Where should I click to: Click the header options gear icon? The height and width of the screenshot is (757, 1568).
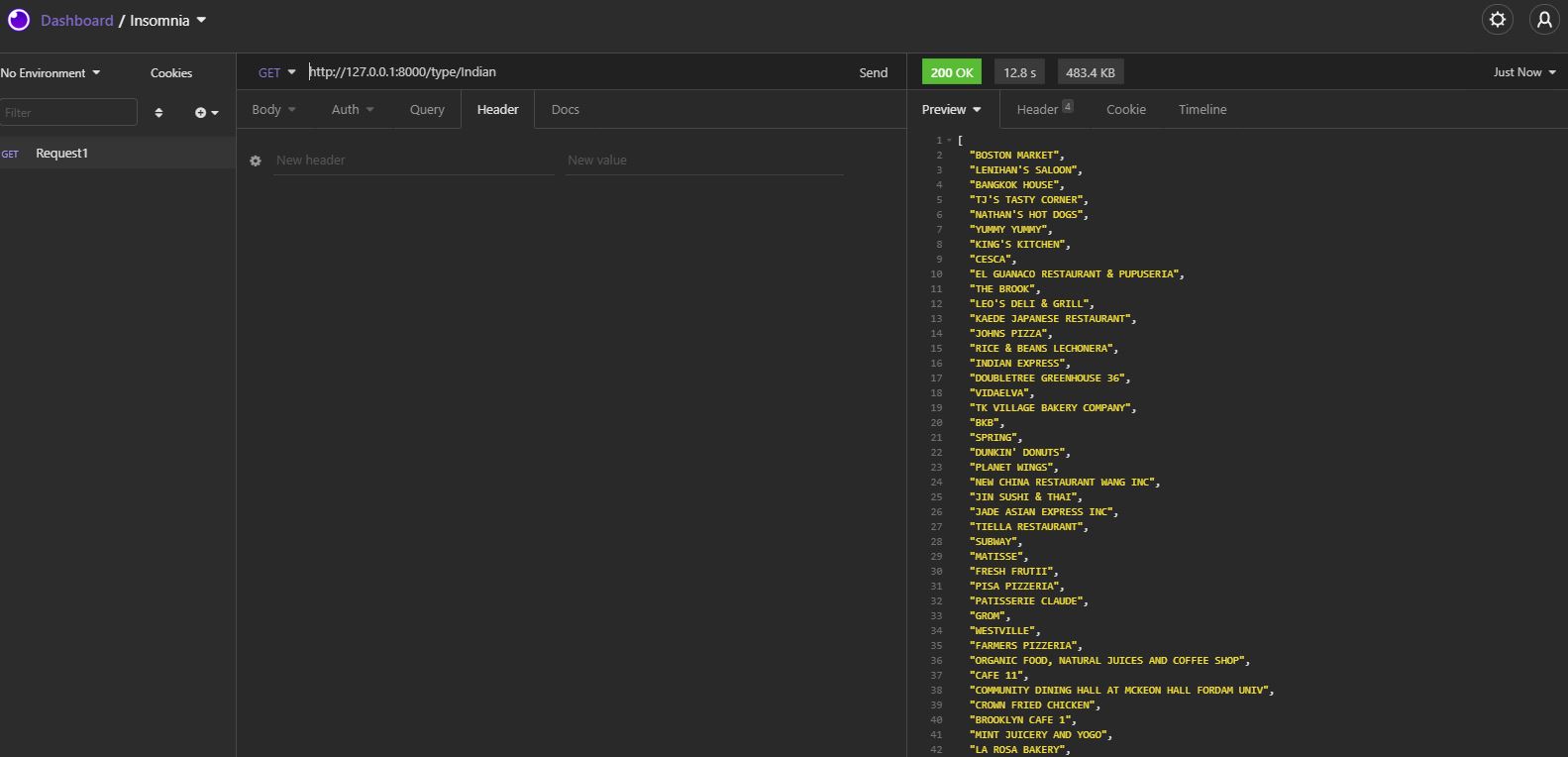pyautogui.click(x=256, y=161)
